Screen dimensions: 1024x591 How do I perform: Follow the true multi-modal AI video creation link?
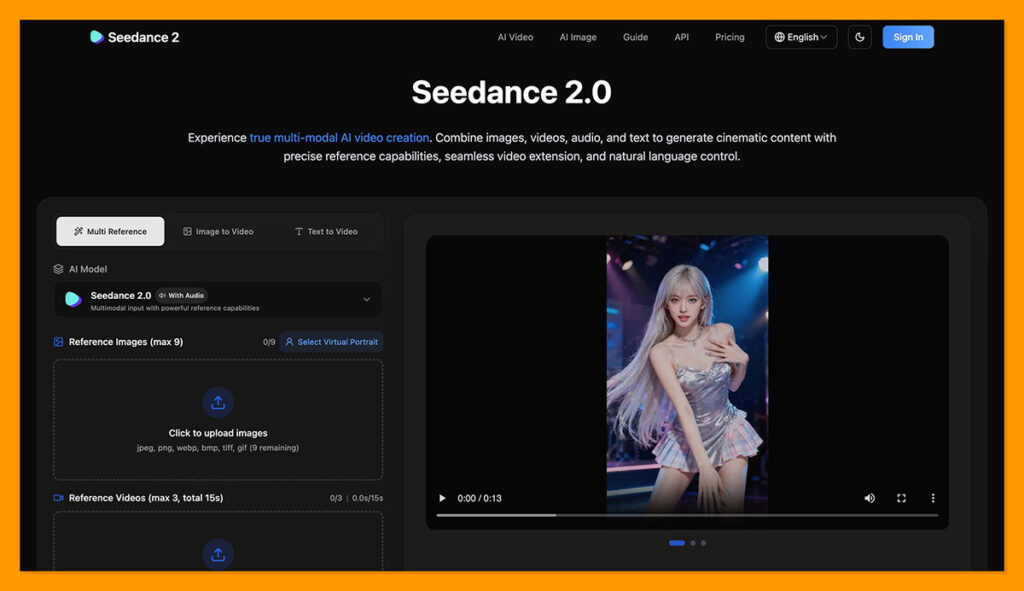click(340, 138)
